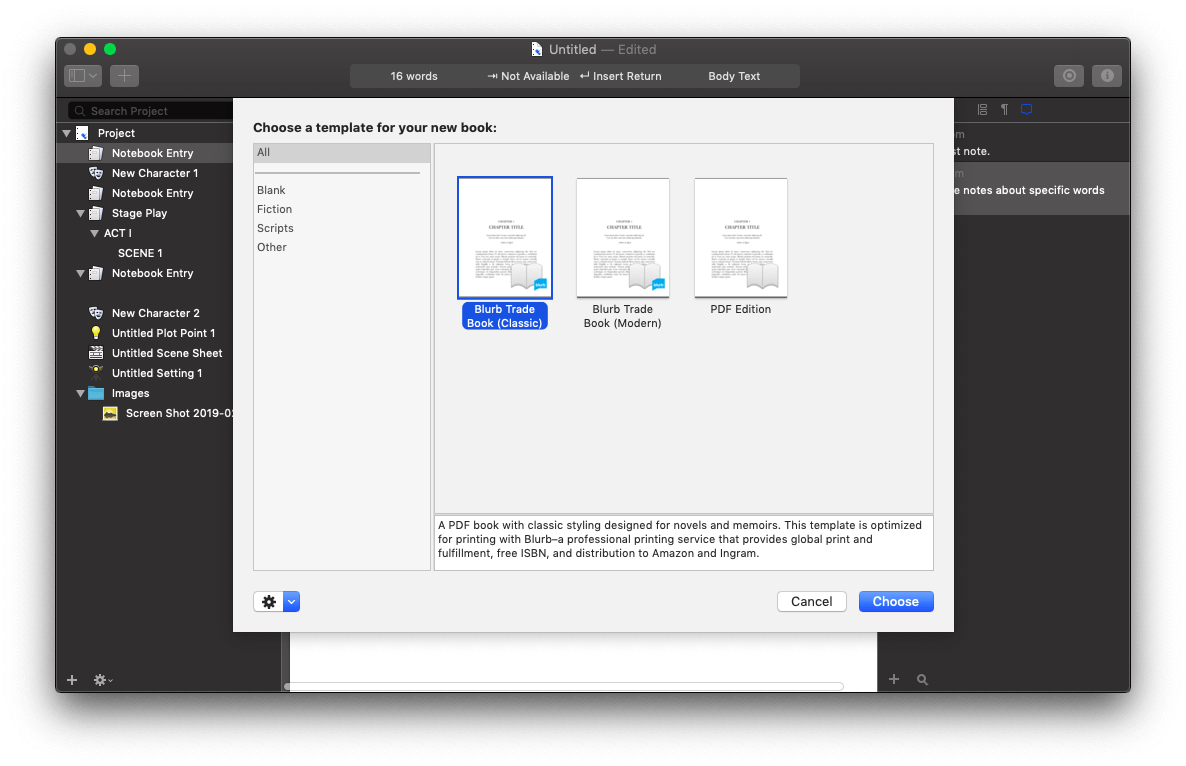1186x766 pixels.
Task: Open the sidebar view dropdown in toolbar
Action: click(82, 76)
